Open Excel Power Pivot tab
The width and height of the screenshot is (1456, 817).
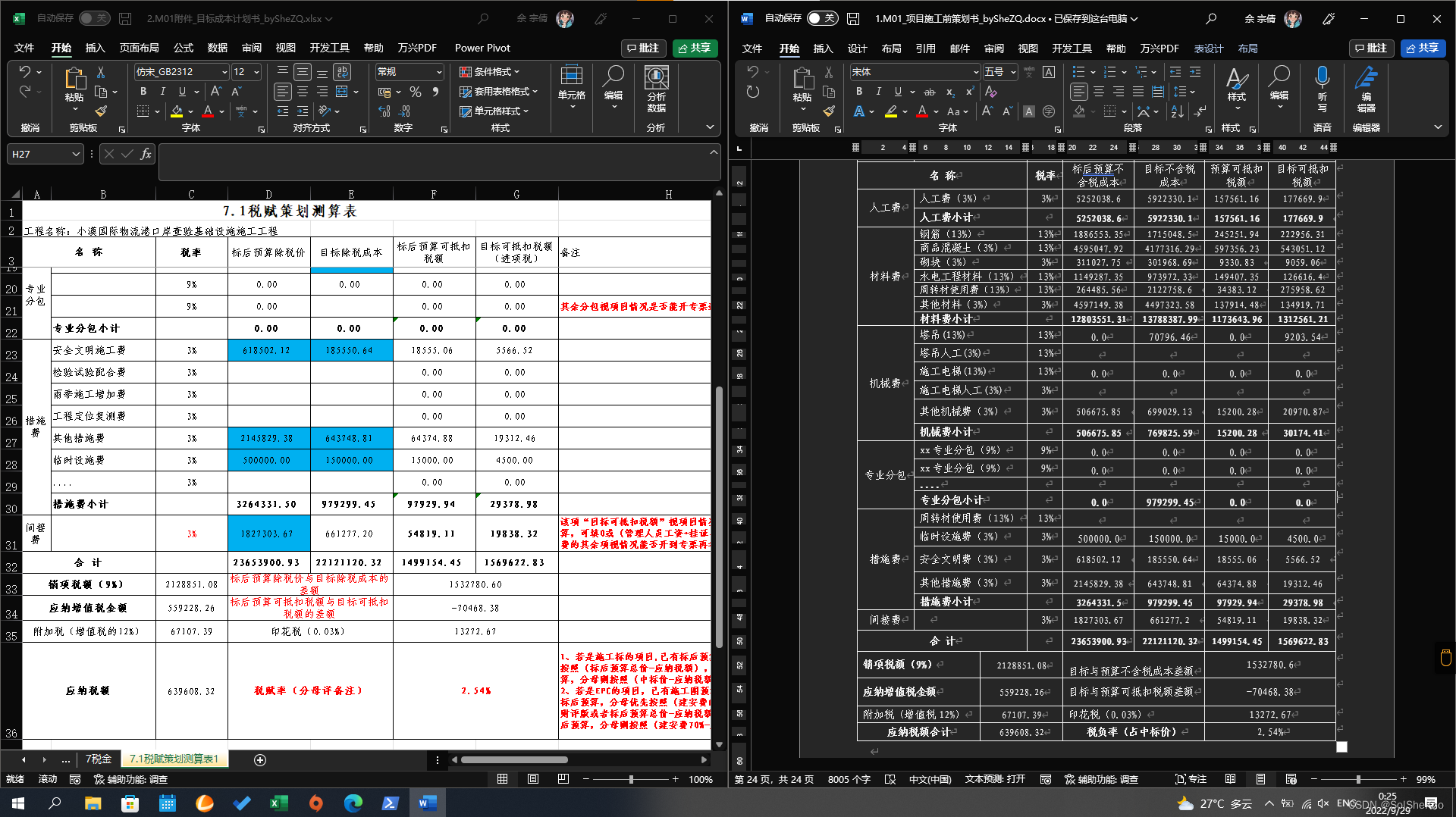tap(482, 48)
